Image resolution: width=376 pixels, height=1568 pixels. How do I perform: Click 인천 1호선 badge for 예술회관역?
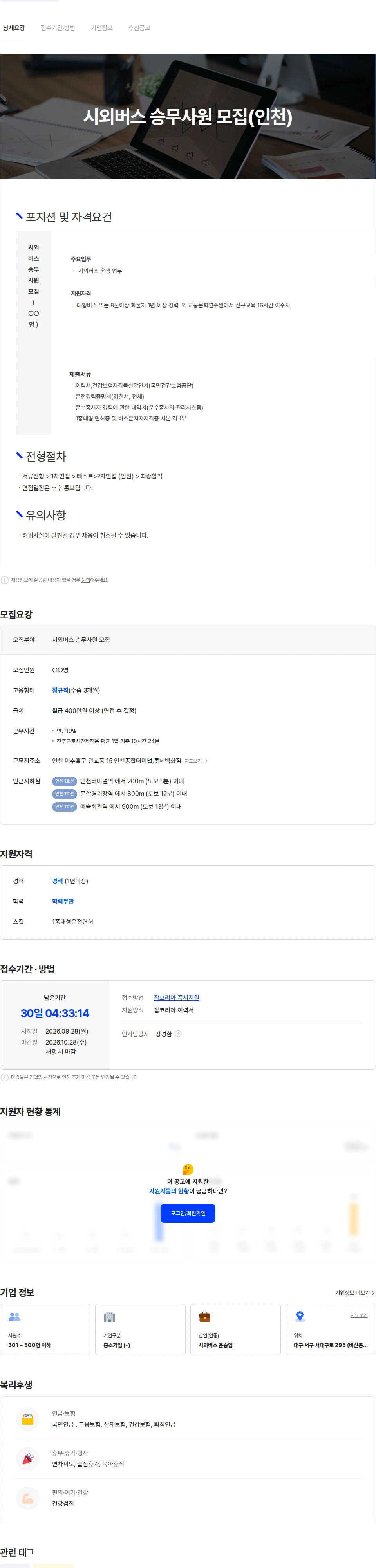click(64, 807)
